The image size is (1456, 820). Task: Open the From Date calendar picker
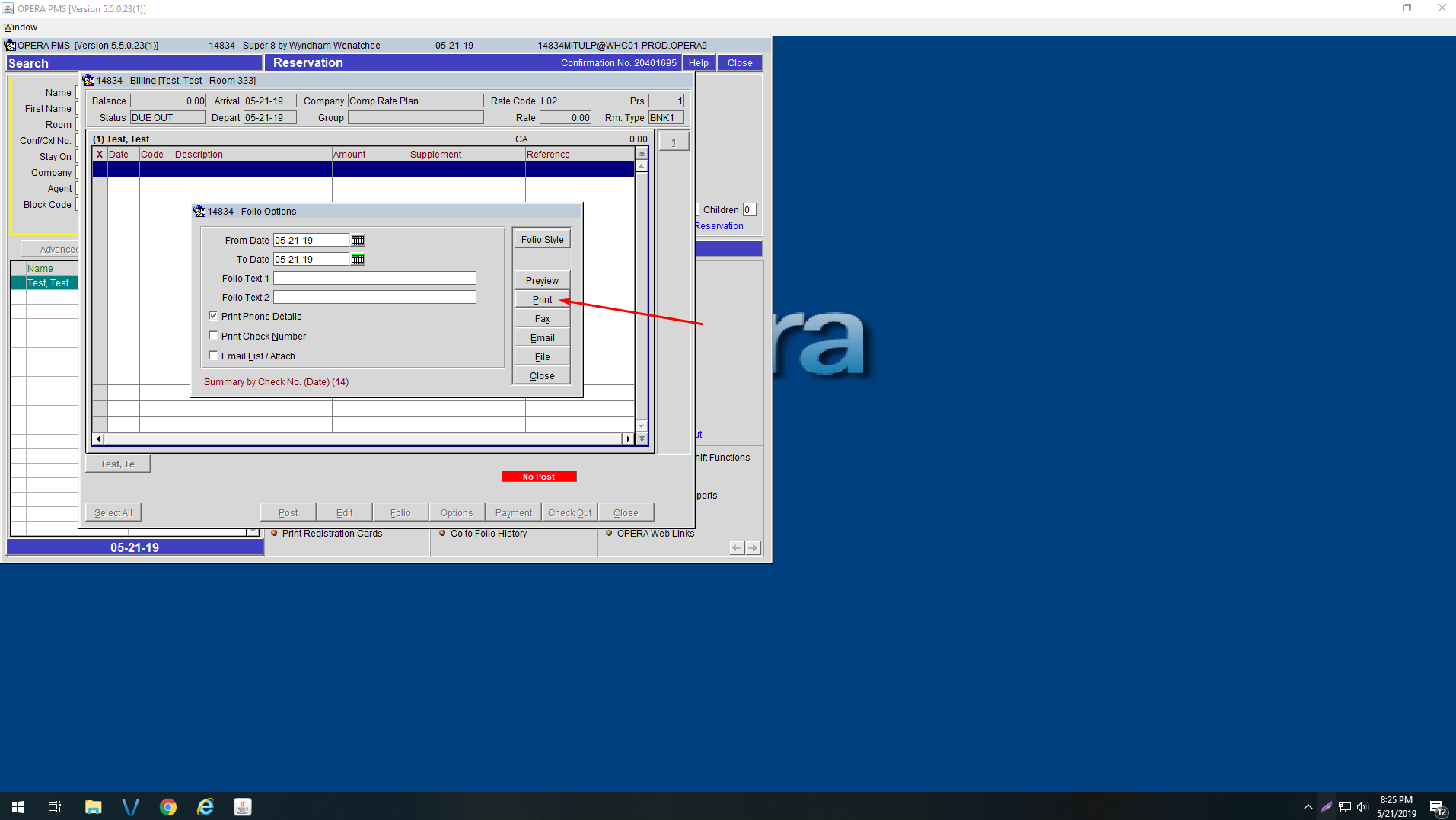tap(358, 239)
